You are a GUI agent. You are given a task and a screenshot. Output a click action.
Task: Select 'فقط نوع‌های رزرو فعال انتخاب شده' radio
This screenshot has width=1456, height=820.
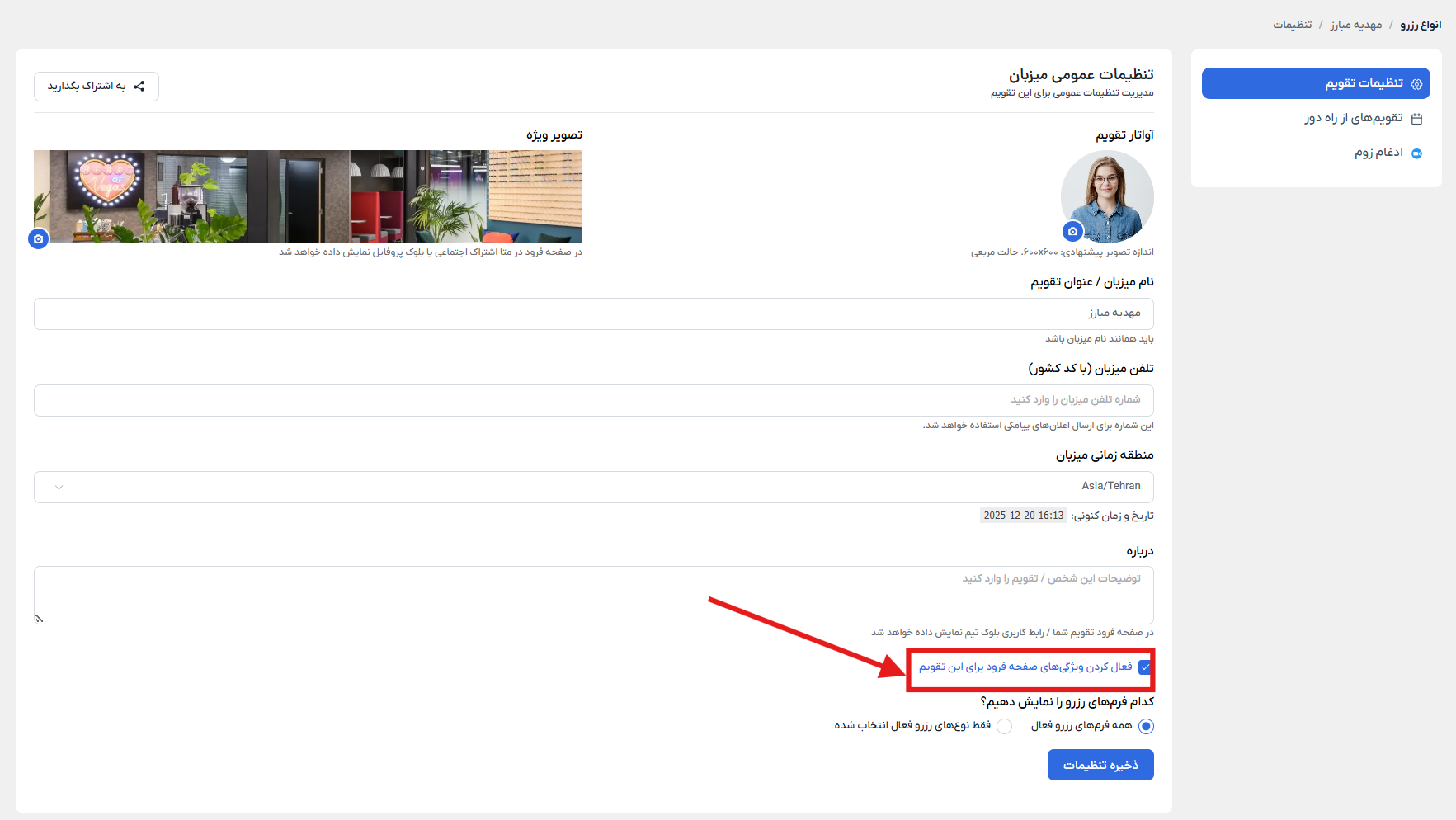1004,726
